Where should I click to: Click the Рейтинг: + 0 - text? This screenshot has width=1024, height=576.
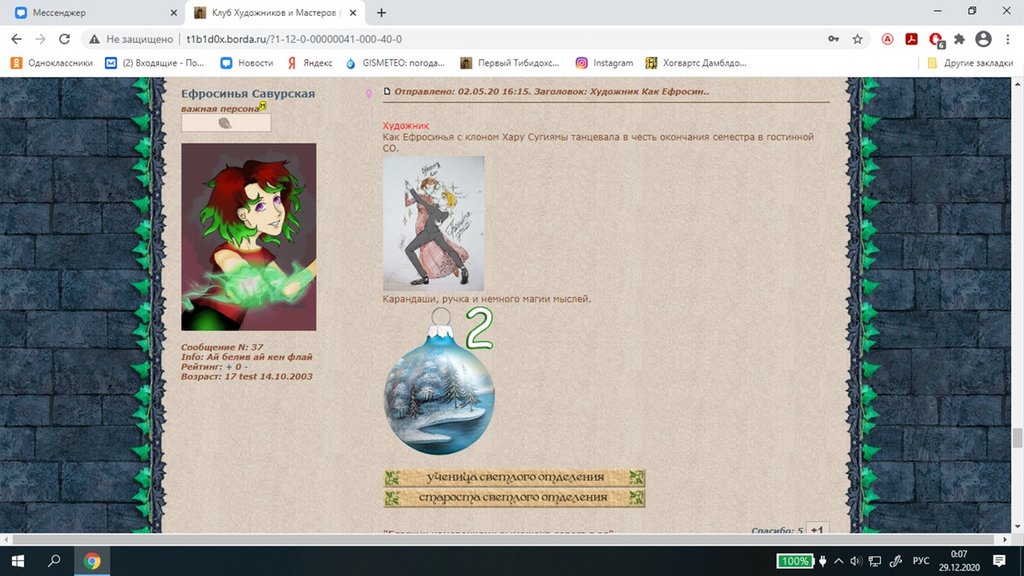(214, 366)
